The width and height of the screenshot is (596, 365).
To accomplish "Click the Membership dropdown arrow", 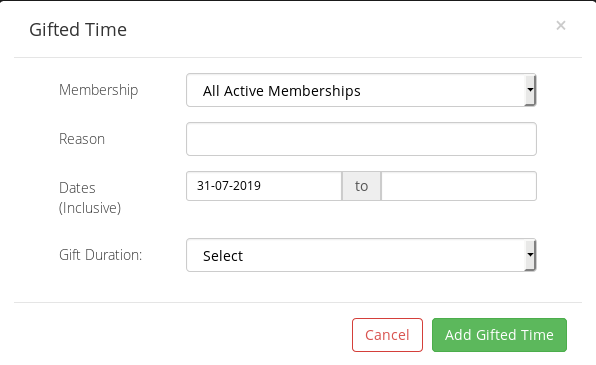I will point(530,90).
